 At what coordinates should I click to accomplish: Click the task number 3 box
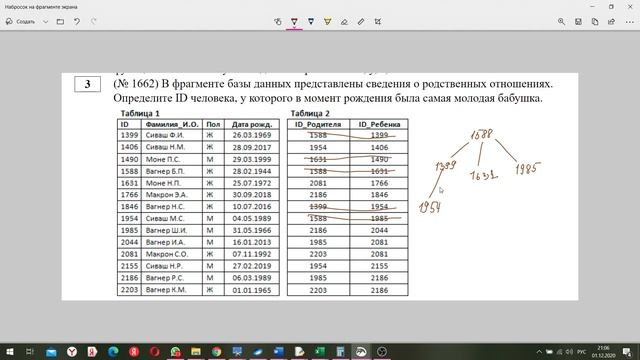click(87, 84)
